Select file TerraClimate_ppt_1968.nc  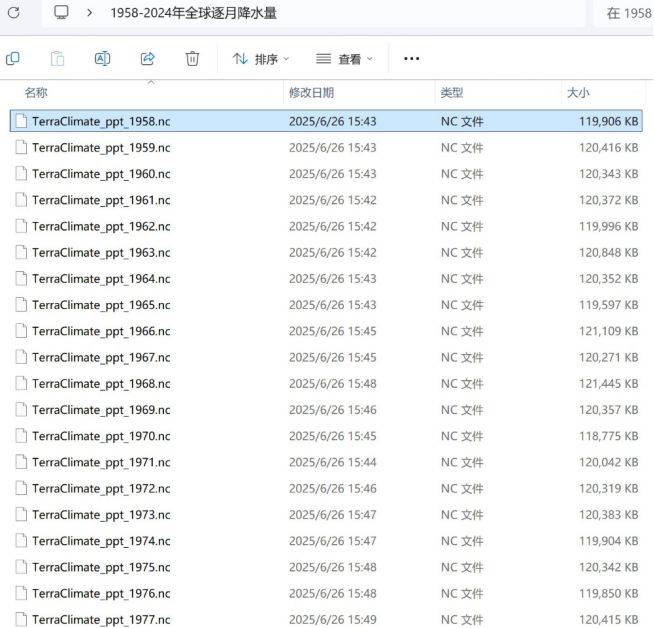click(326, 384)
